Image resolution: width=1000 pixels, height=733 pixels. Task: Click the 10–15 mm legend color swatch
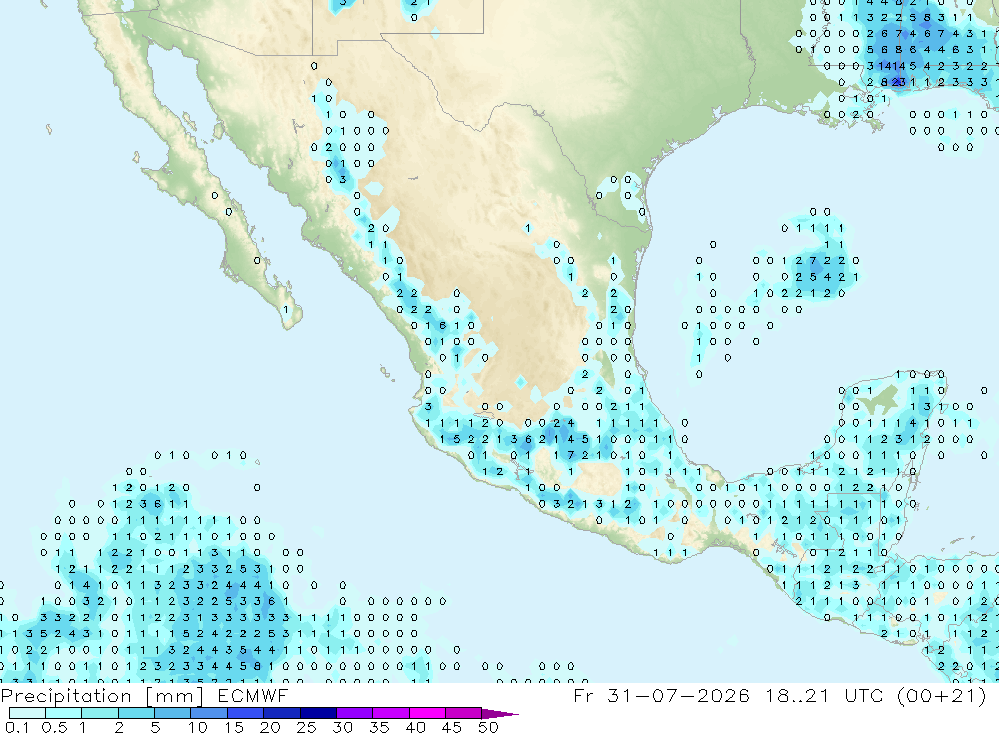click(209, 713)
